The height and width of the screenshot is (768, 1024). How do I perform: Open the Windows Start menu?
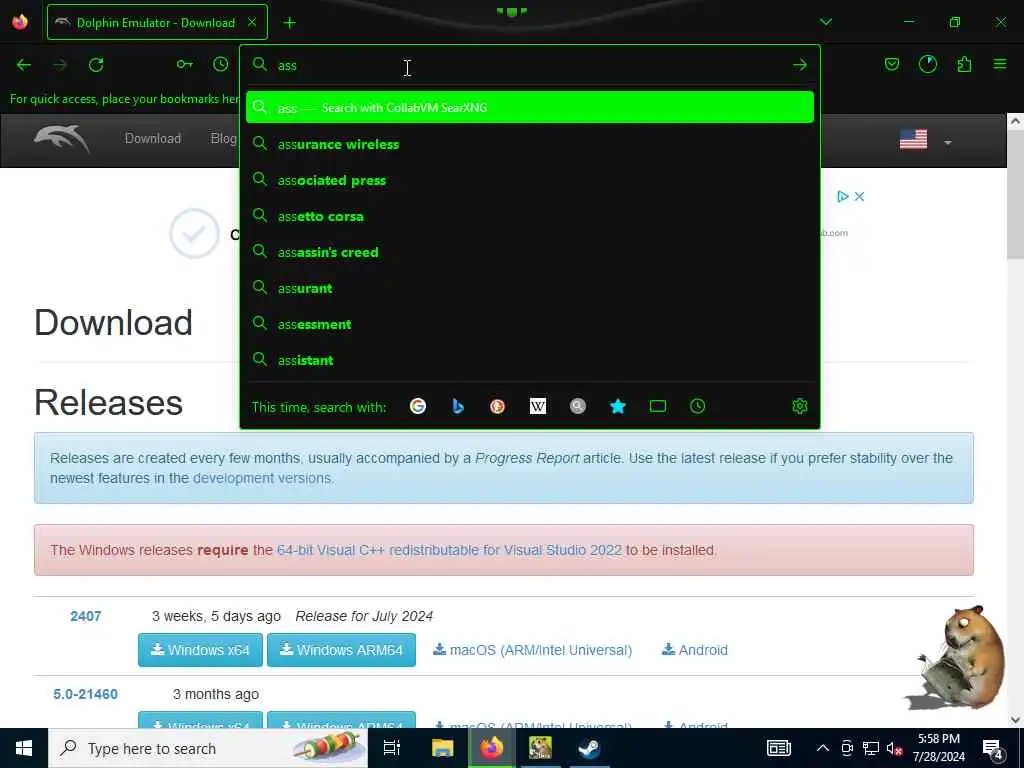[24, 748]
